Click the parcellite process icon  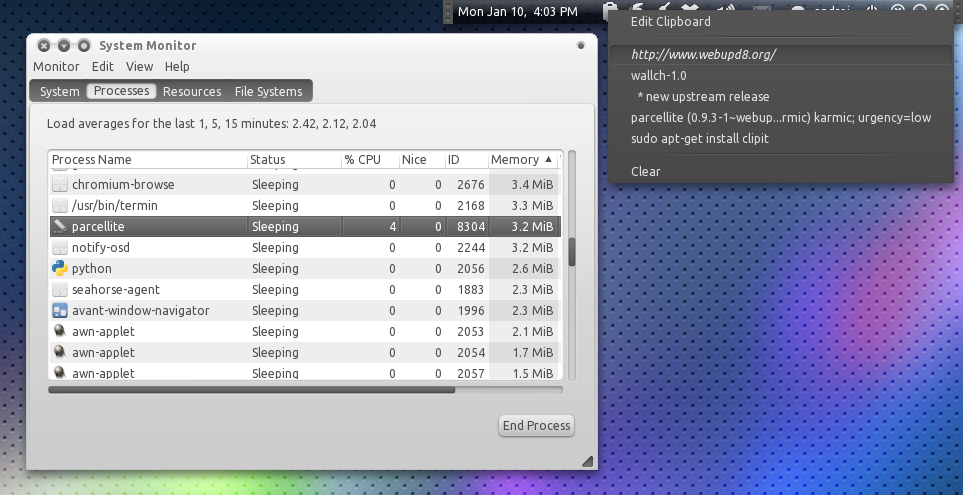[60, 227]
